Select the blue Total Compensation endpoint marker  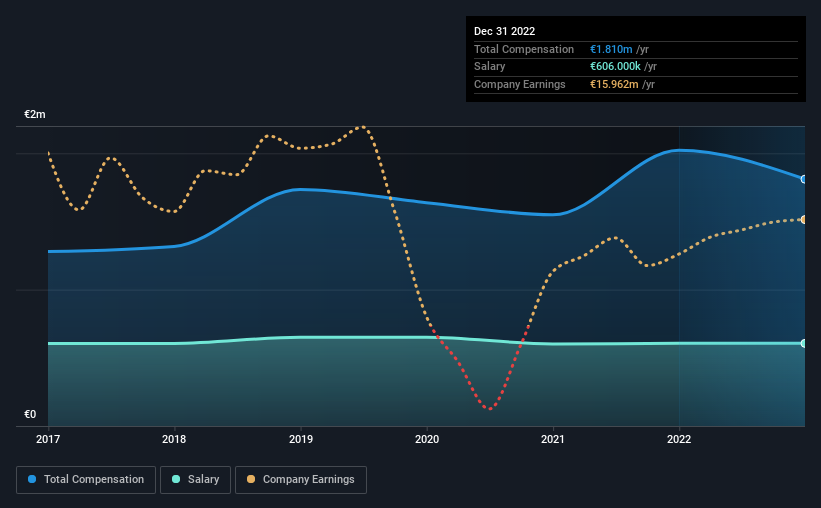[x=804, y=179]
